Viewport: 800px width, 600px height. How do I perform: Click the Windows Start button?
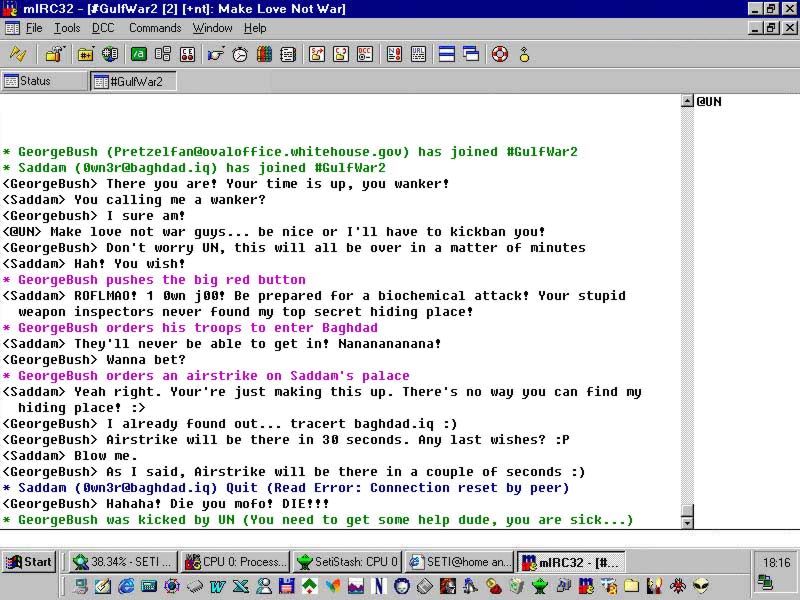tap(28, 561)
